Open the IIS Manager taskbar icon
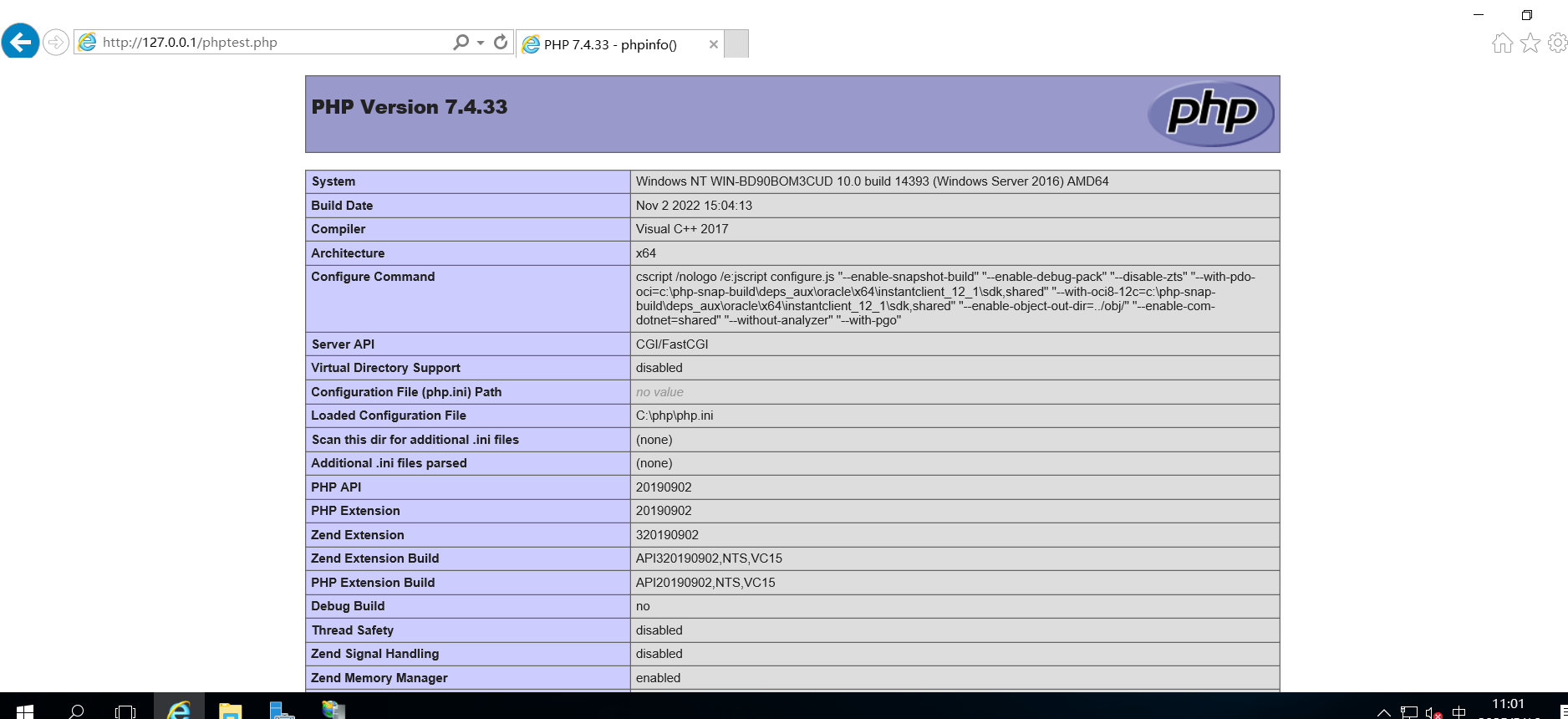Viewport: 1568px width, 719px height. pyautogui.click(x=333, y=710)
